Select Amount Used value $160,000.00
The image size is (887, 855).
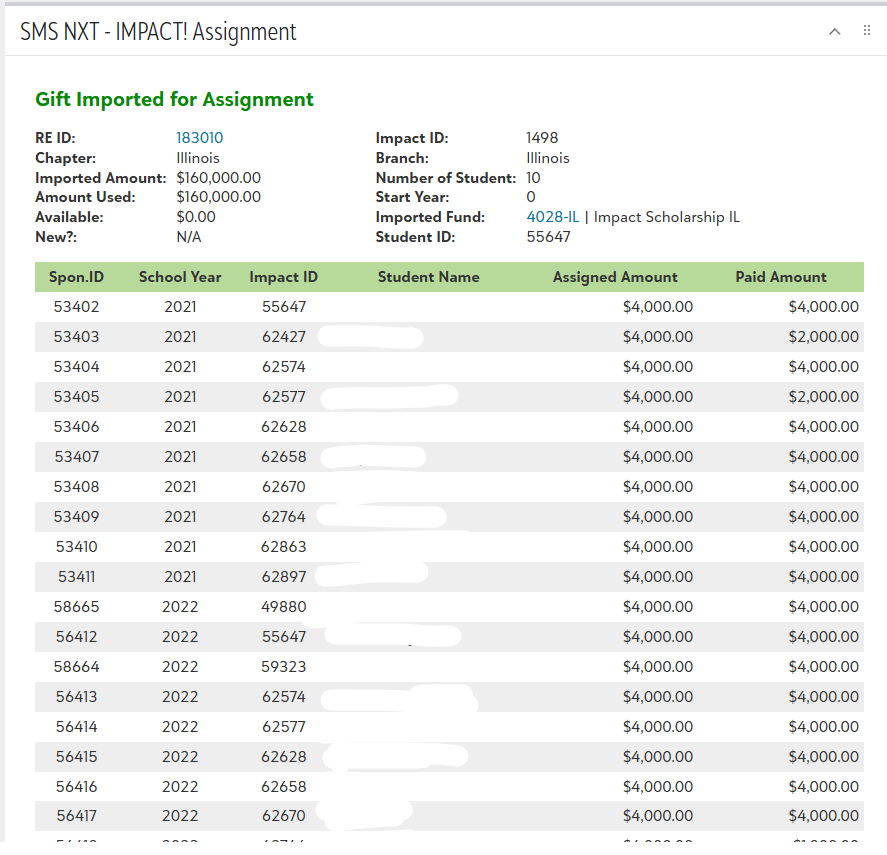pos(218,197)
